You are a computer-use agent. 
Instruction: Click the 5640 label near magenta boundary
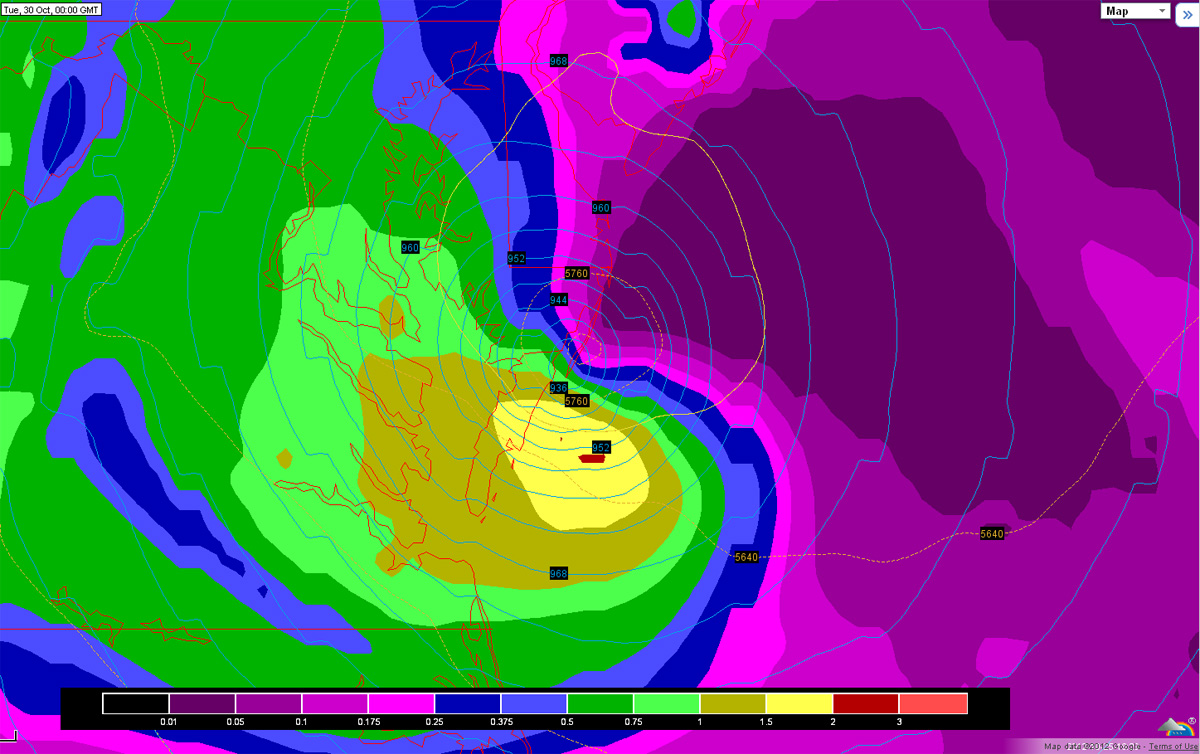[x=746, y=557]
